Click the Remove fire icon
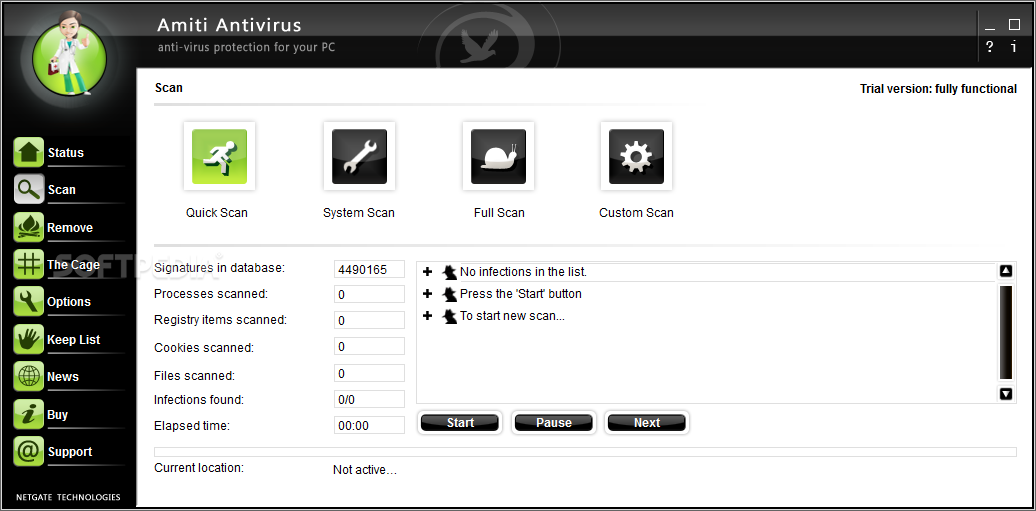1036x511 pixels. point(28,227)
